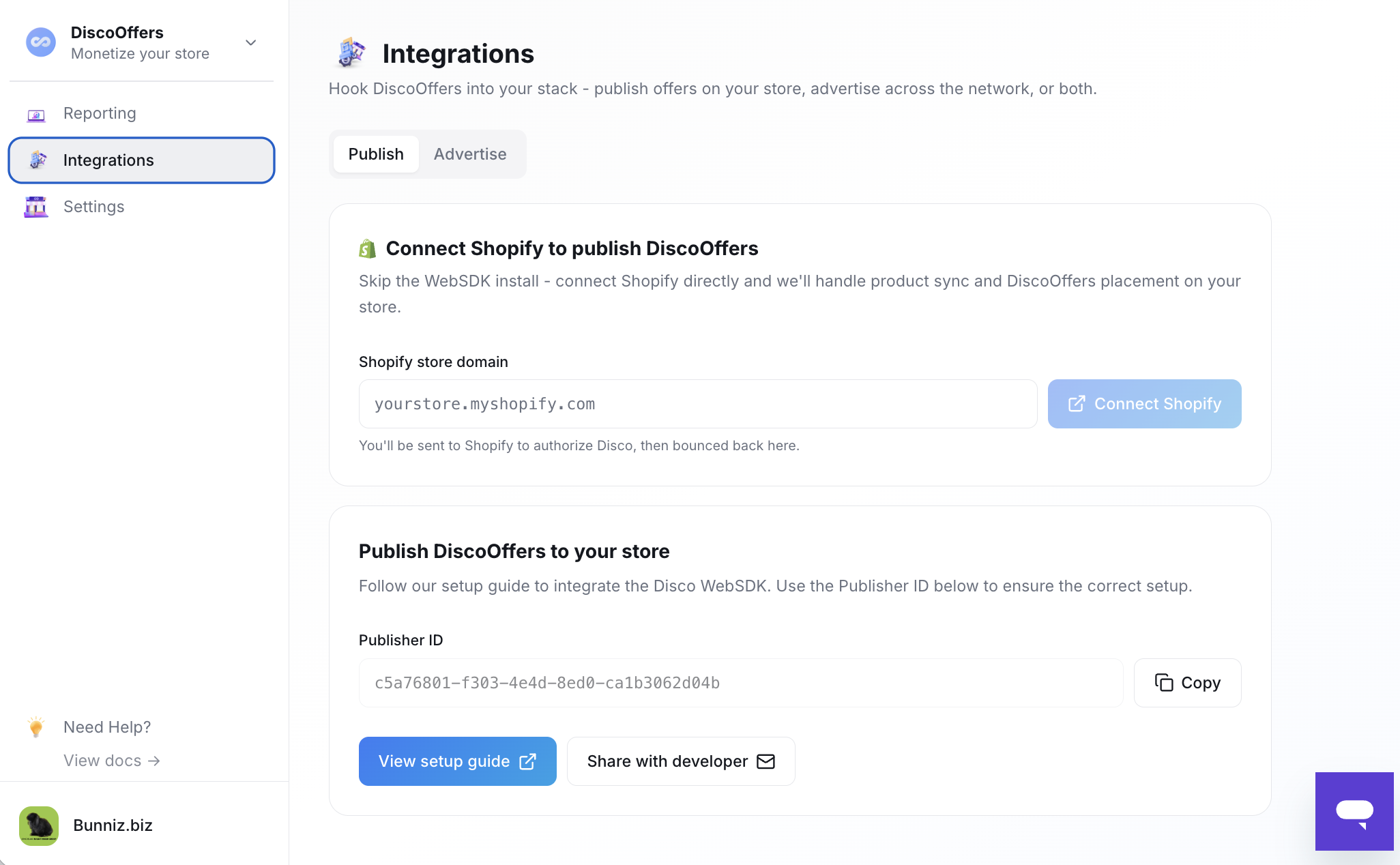The image size is (1400, 865).
Task: Click the copy icon beside Copy
Action: pos(1164,683)
